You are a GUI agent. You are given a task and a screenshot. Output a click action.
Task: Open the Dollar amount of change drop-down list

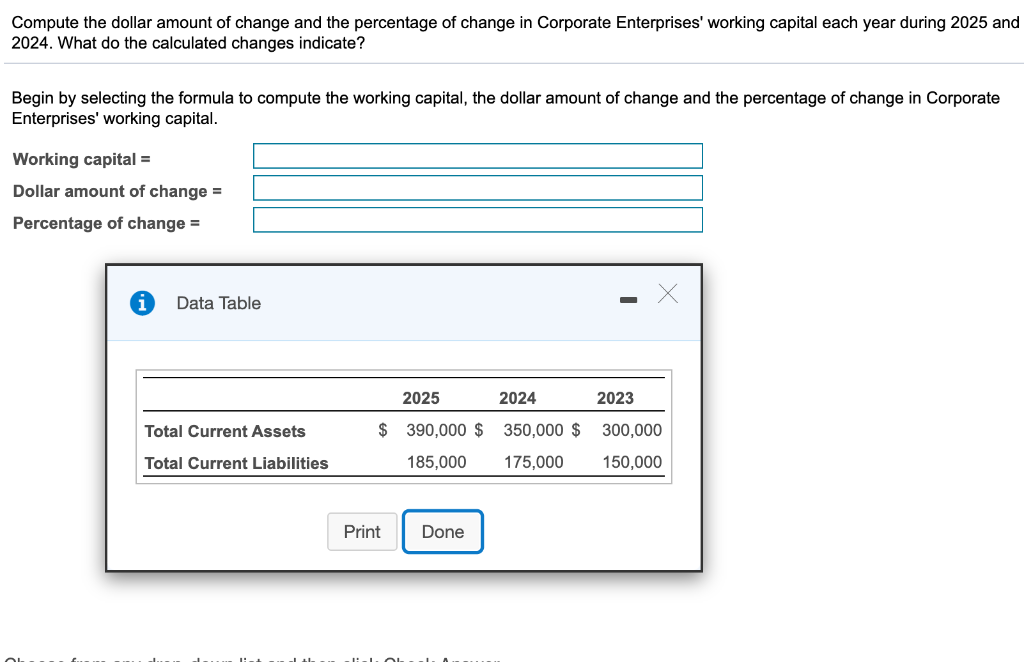coord(478,187)
